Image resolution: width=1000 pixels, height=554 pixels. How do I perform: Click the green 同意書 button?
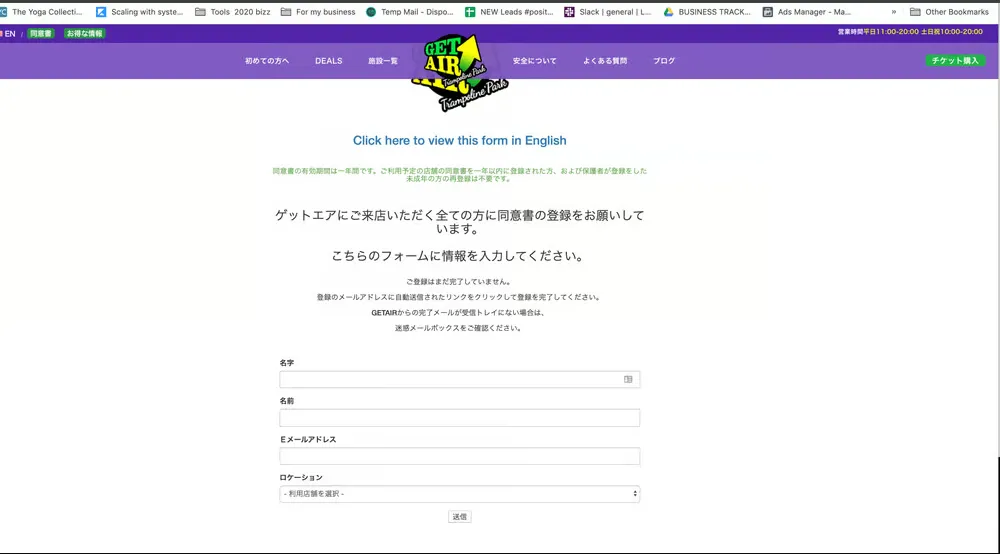(x=41, y=34)
